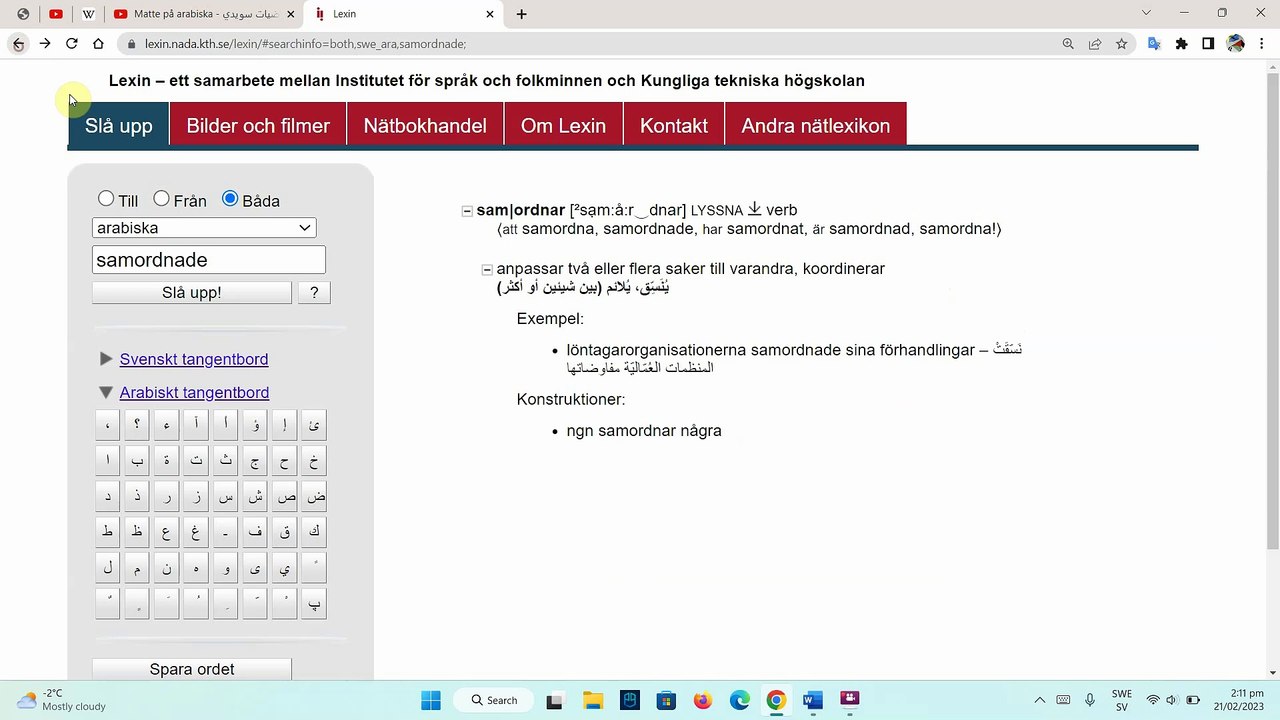Image resolution: width=1280 pixels, height=720 pixels.
Task: Collapse the samordnar entry with minus box
Action: point(467,211)
